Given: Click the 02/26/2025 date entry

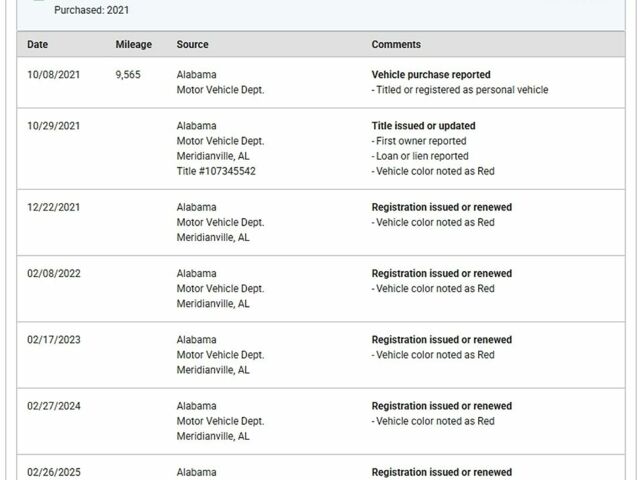Looking at the screenshot, I should (x=54, y=472).
